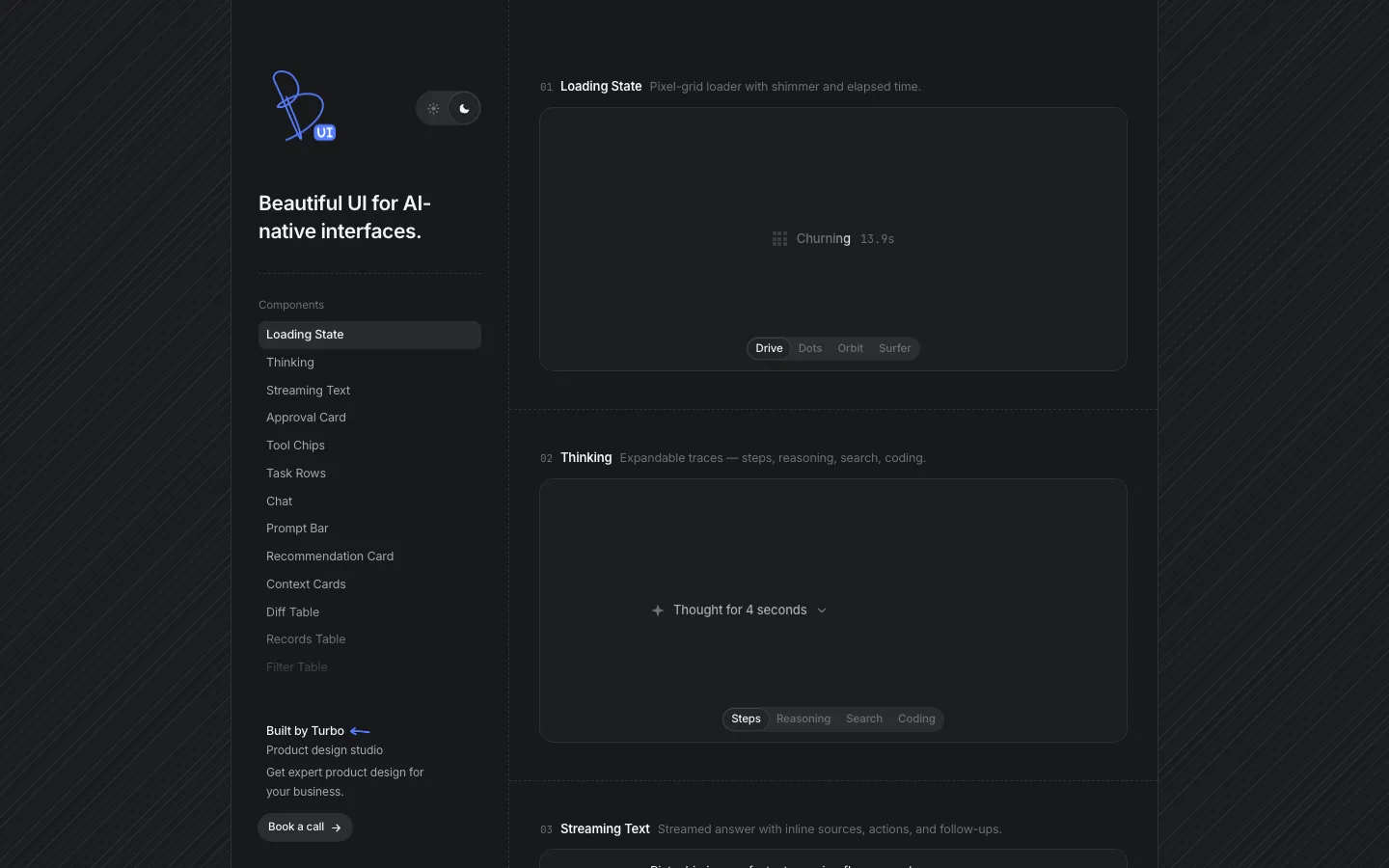Click the Book a call button
This screenshot has width=1389, height=868.
pyautogui.click(x=305, y=827)
